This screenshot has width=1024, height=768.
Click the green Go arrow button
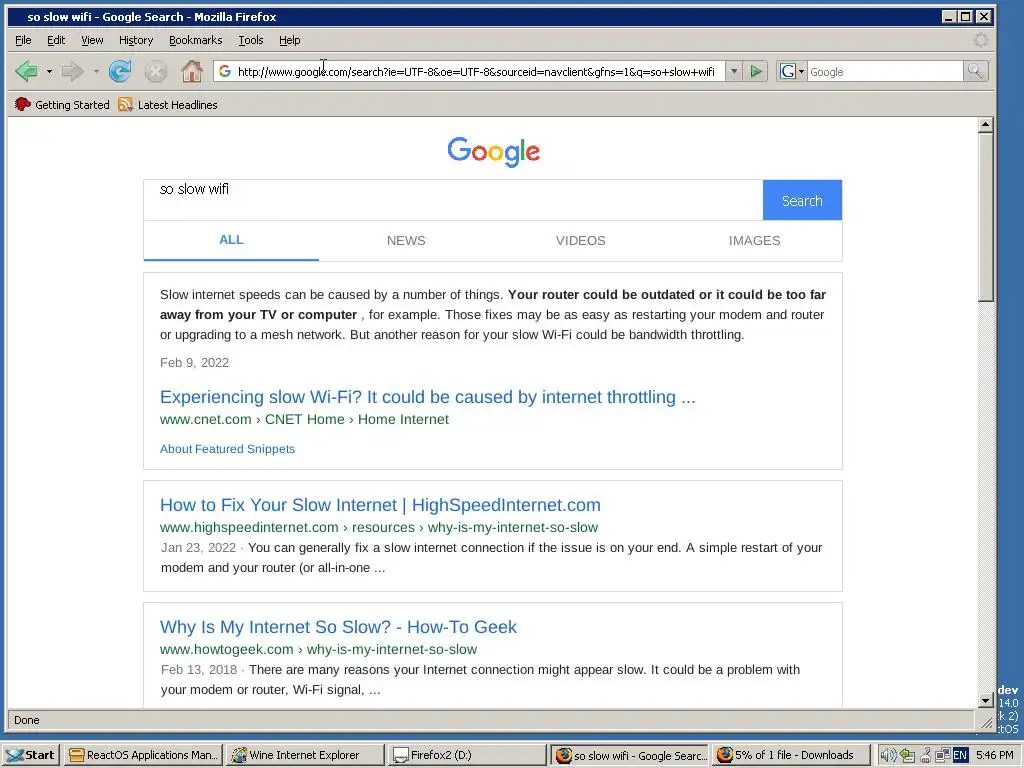click(756, 71)
